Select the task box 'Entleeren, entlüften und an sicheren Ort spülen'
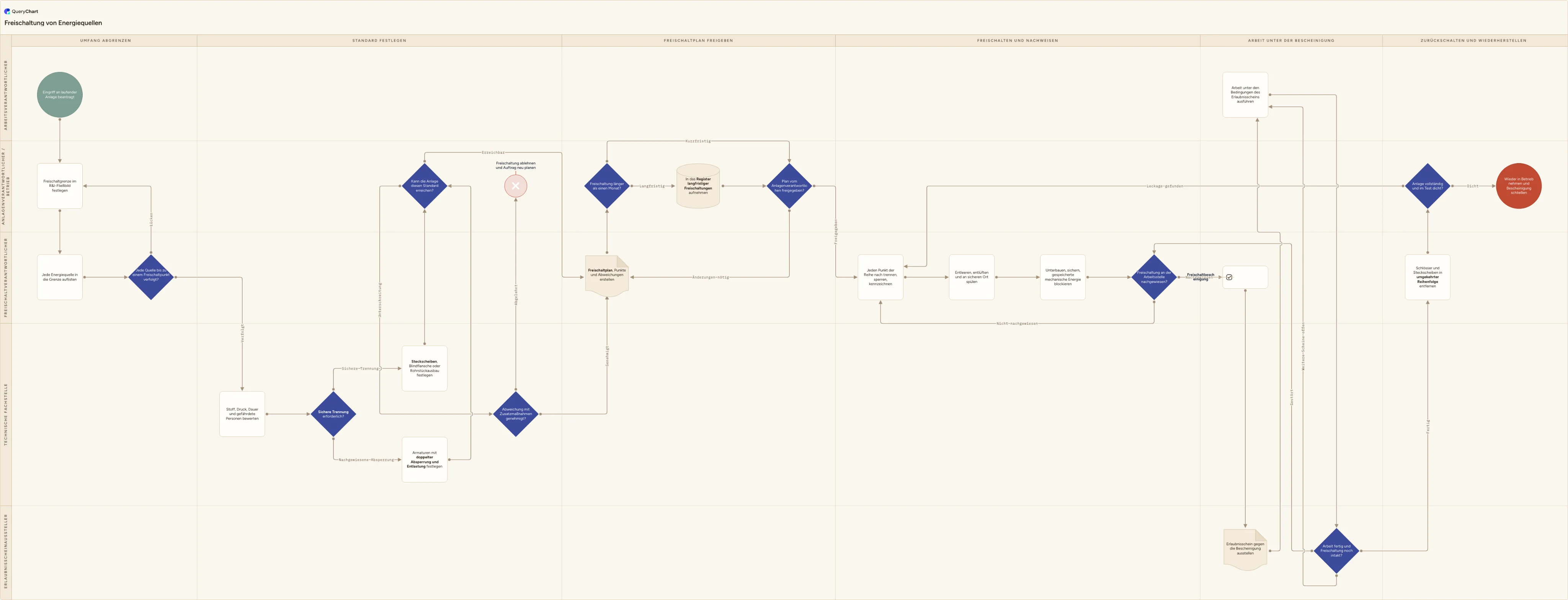The width and height of the screenshot is (1568, 600). pyautogui.click(x=972, y=277)
